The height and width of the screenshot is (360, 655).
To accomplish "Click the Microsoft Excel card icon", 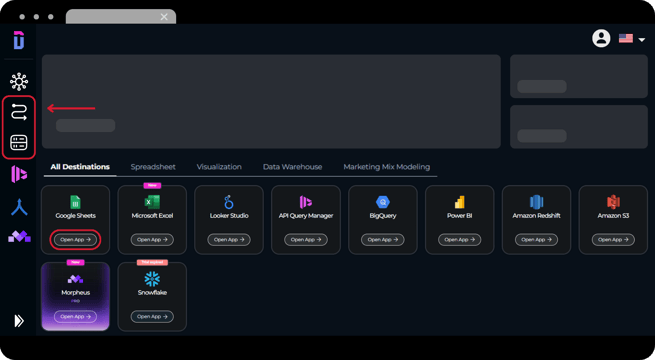I will 152,202.
